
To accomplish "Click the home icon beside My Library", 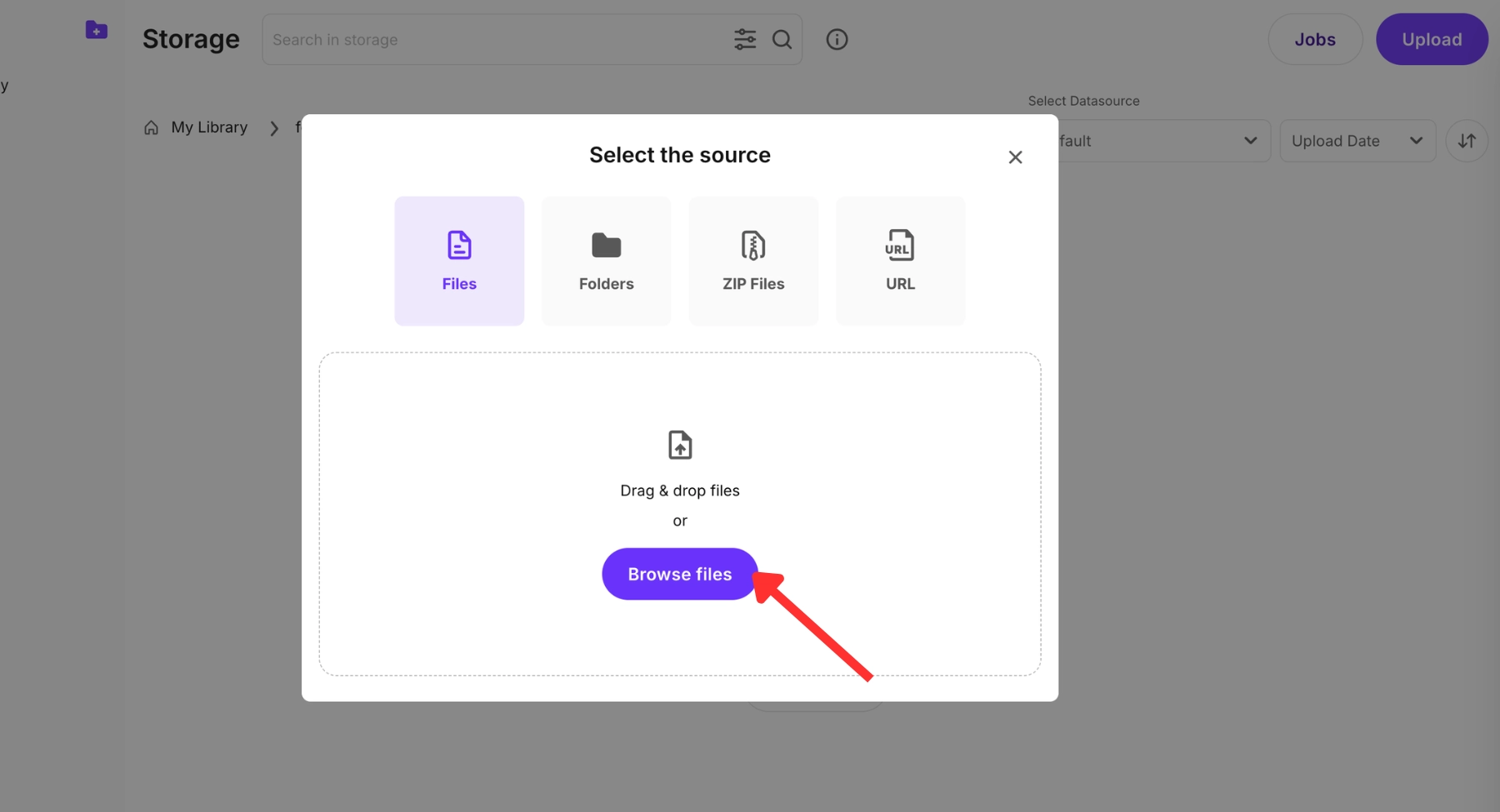I will [x=151, y=127].
